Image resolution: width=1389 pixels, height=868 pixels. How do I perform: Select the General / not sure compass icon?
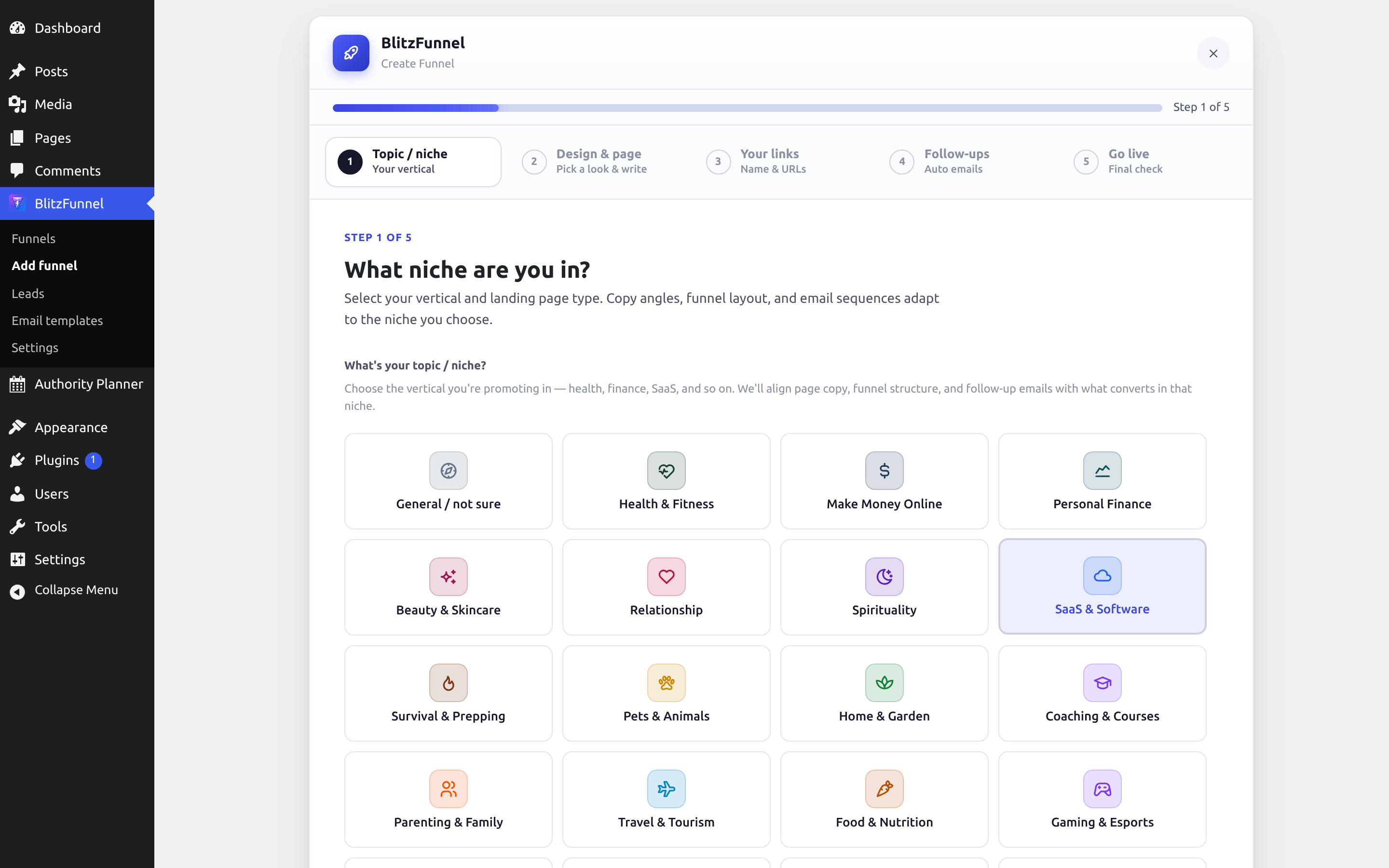(448, 470)
